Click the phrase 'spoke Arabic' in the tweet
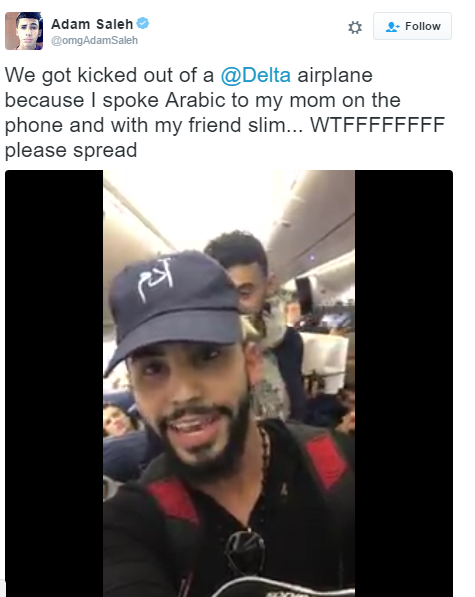475x597 pixels. click(164, 100)
